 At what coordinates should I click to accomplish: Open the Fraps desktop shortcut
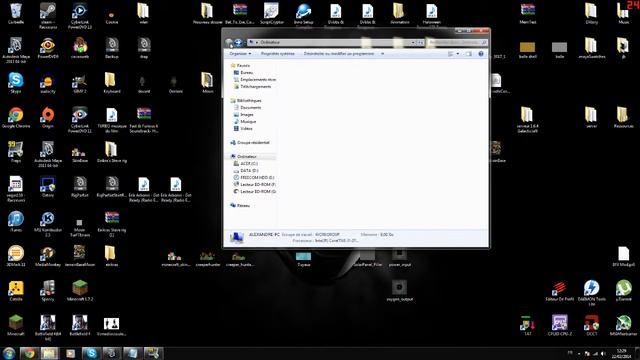click(x=16, y=152)
